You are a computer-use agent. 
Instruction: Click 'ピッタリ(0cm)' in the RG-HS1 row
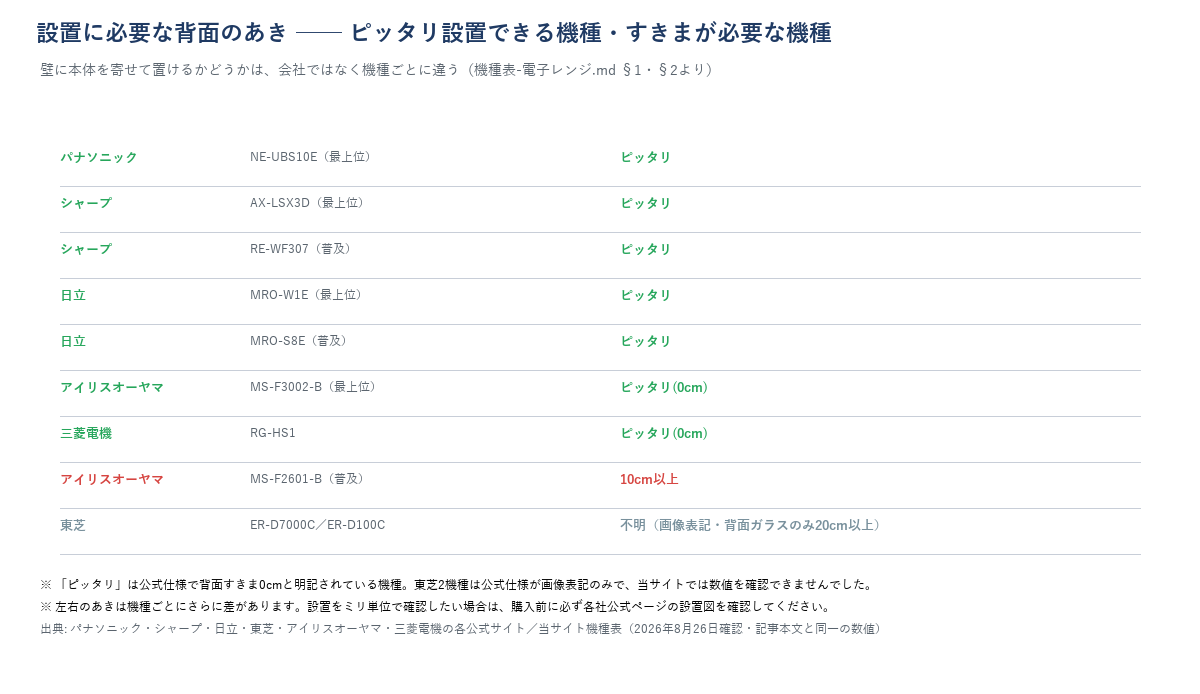(x=665, y=433)
